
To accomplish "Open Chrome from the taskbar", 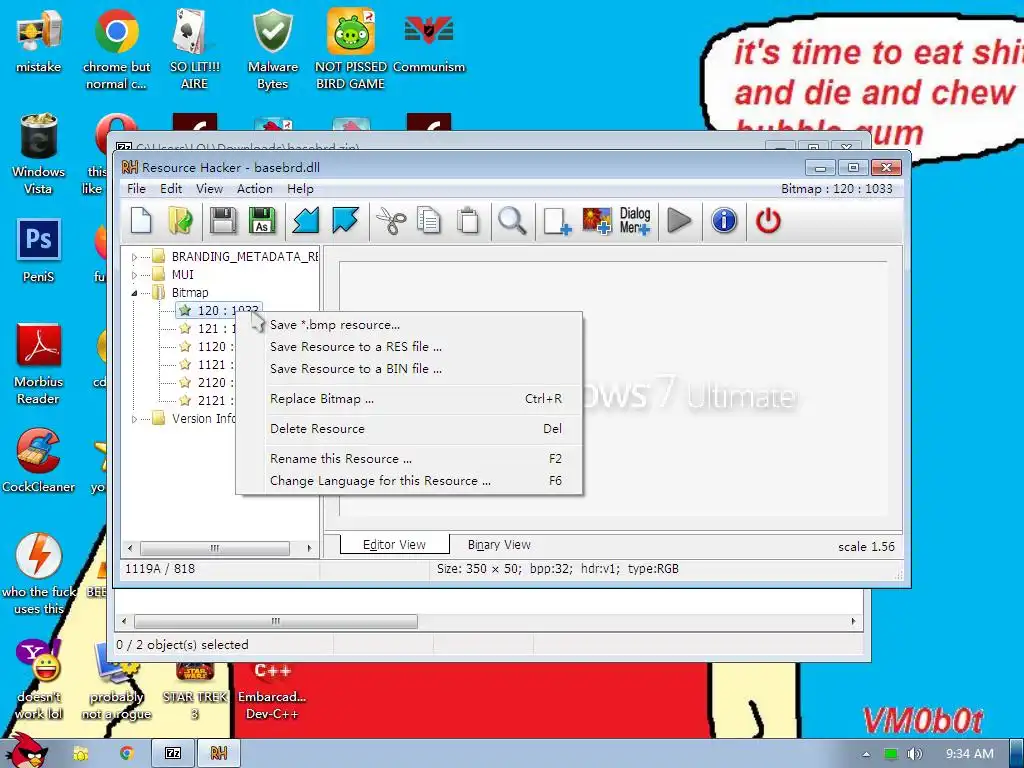I will tap(127, 753).
